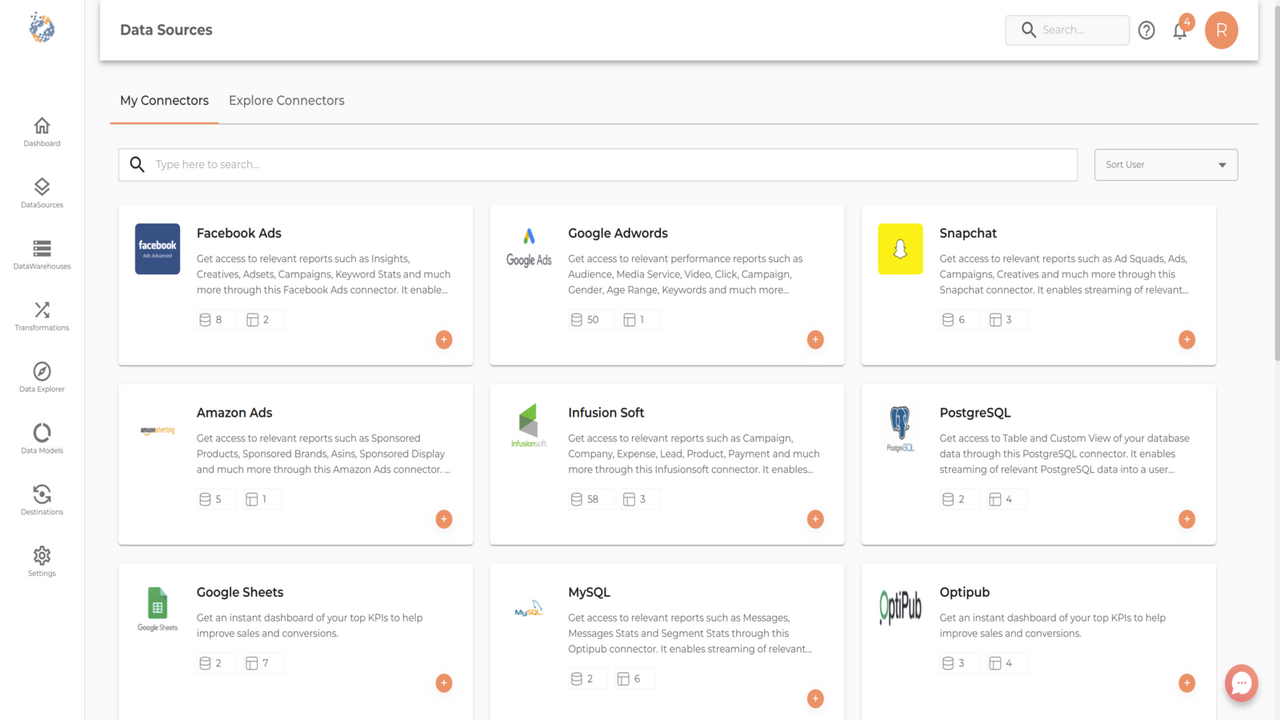Open DataWarehouses in the sidebar
The height and width of the screenshot is (720, 1280).
[42, 255]
